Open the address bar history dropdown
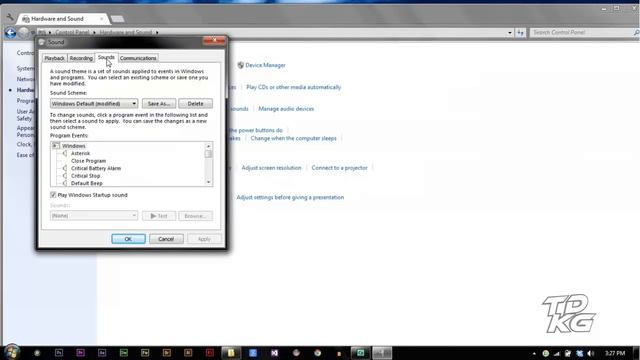This screenshot has width=640, height=360. [510, 32]
